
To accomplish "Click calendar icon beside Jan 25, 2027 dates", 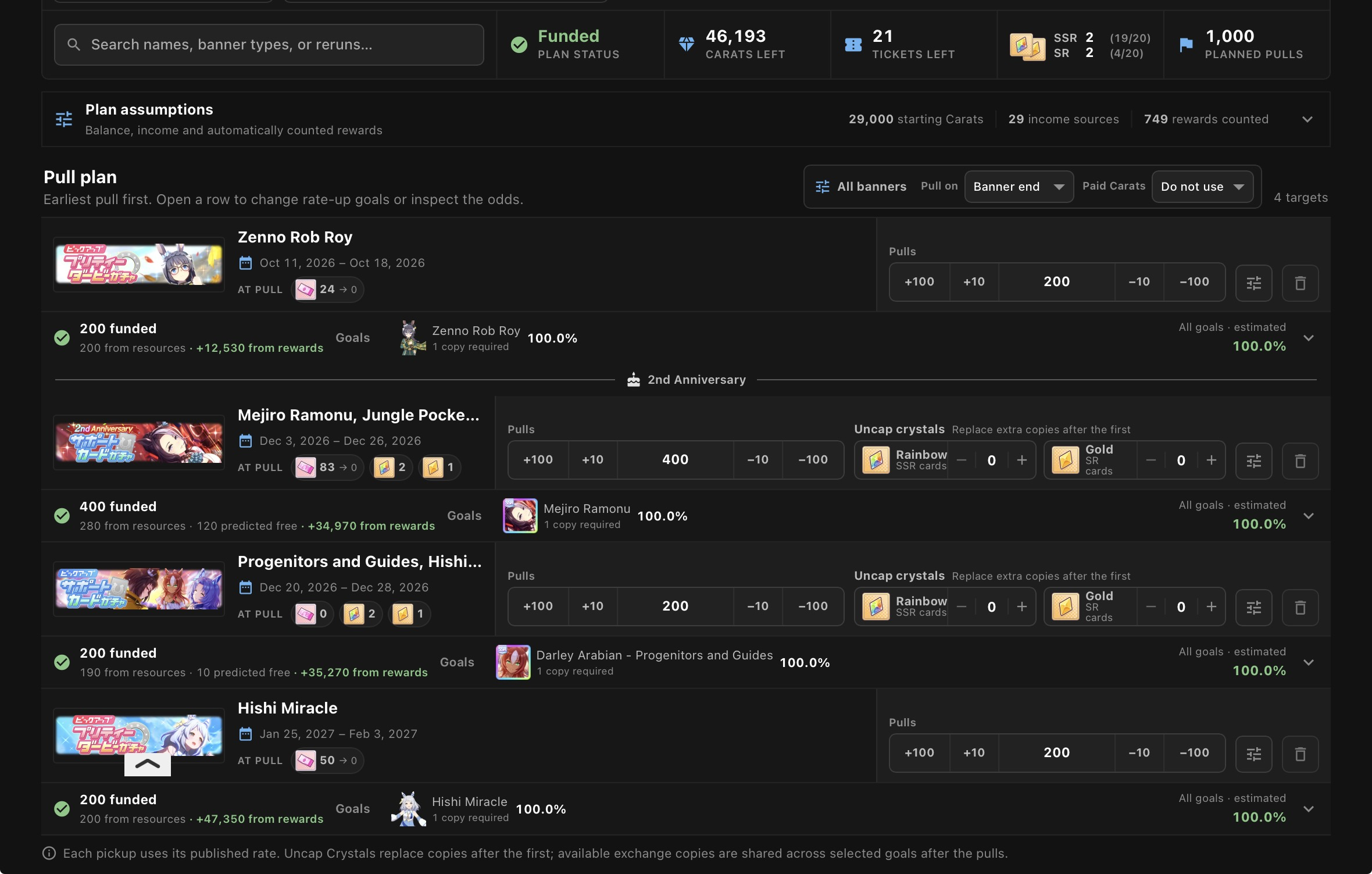I will pos(246,734).
